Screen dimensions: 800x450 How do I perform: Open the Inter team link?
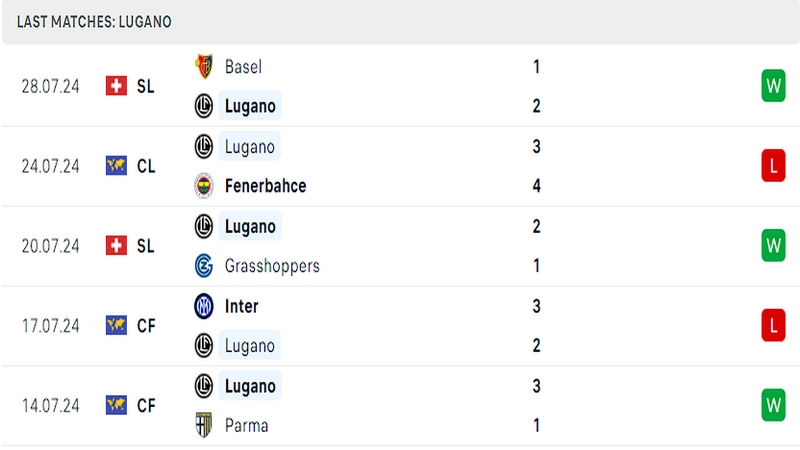coord(241,307)
